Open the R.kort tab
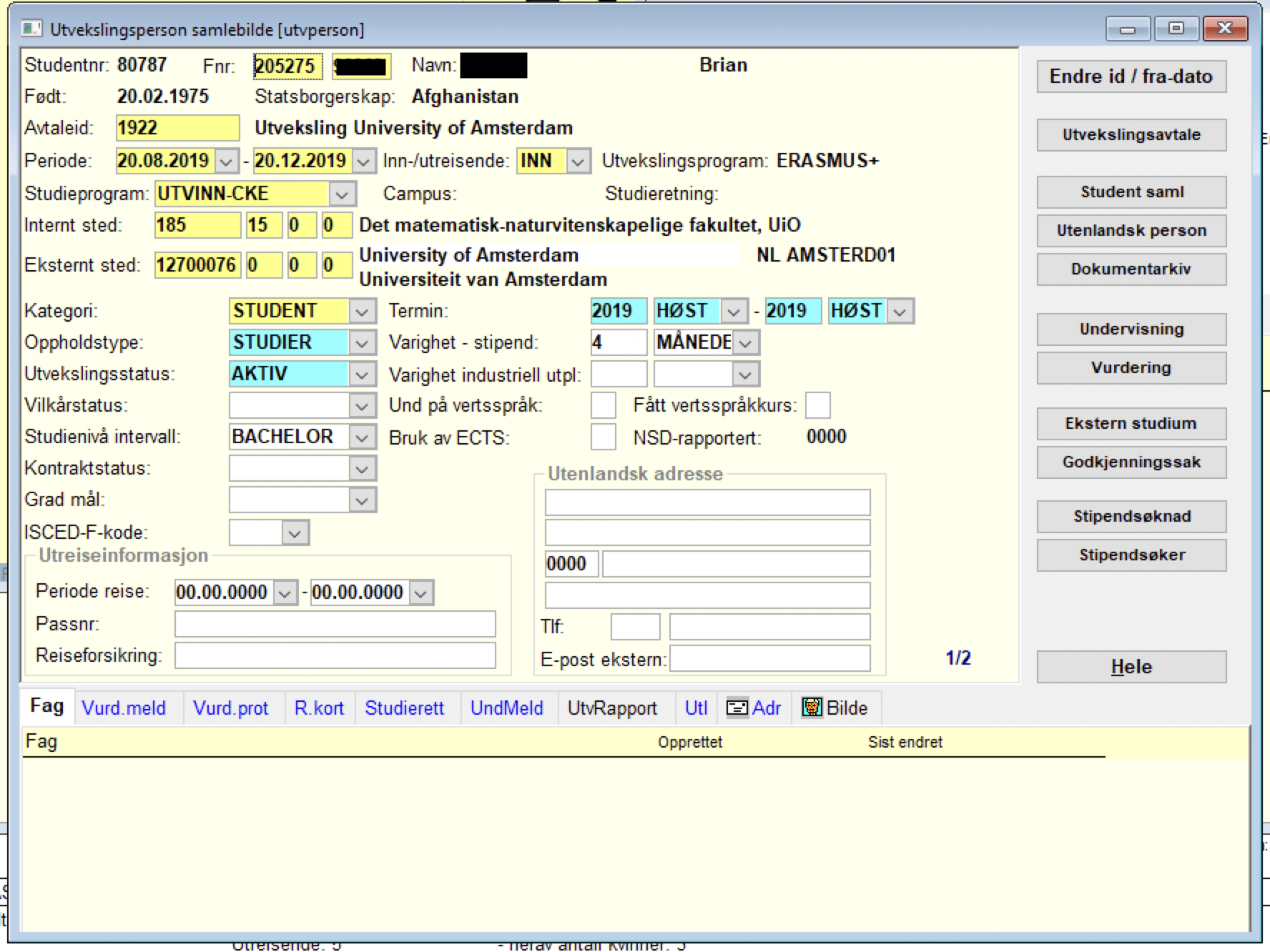Screen dimensions: 1270x952 pos(319,708)
